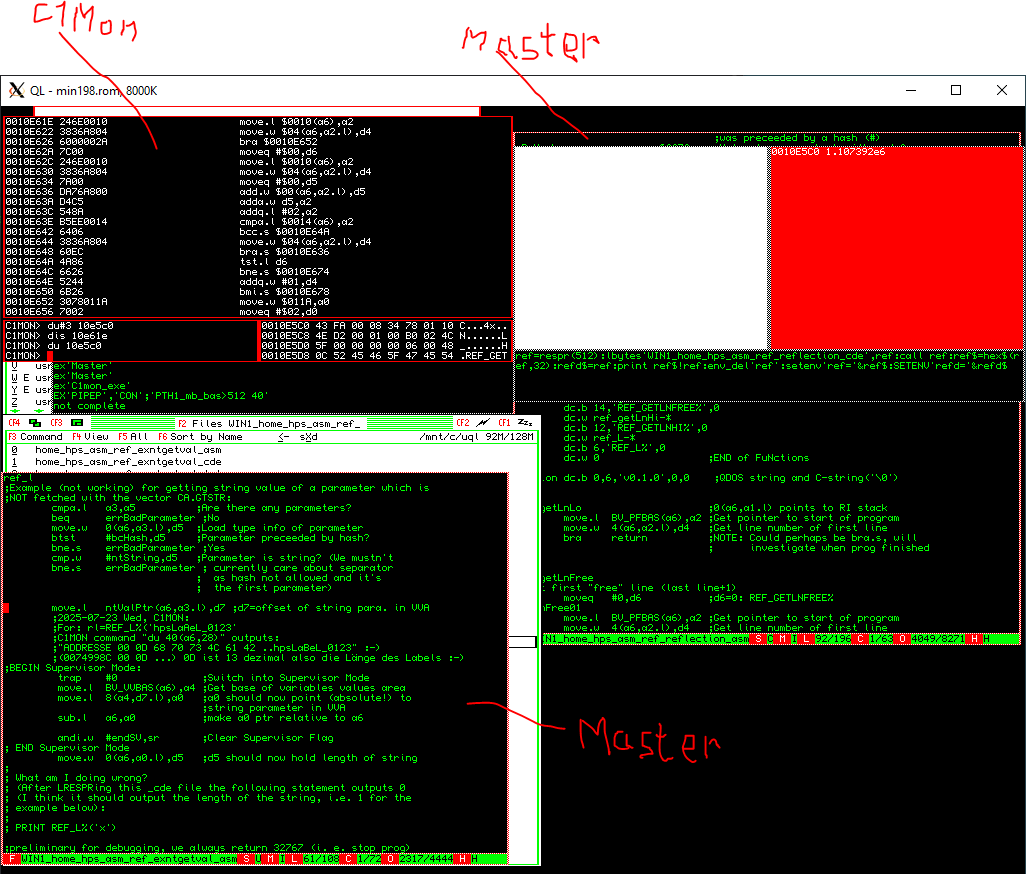Viewport: 1026px width, 874px height.
Task: Click the red H in reflection_asm status bar
Action: (975, 638)
